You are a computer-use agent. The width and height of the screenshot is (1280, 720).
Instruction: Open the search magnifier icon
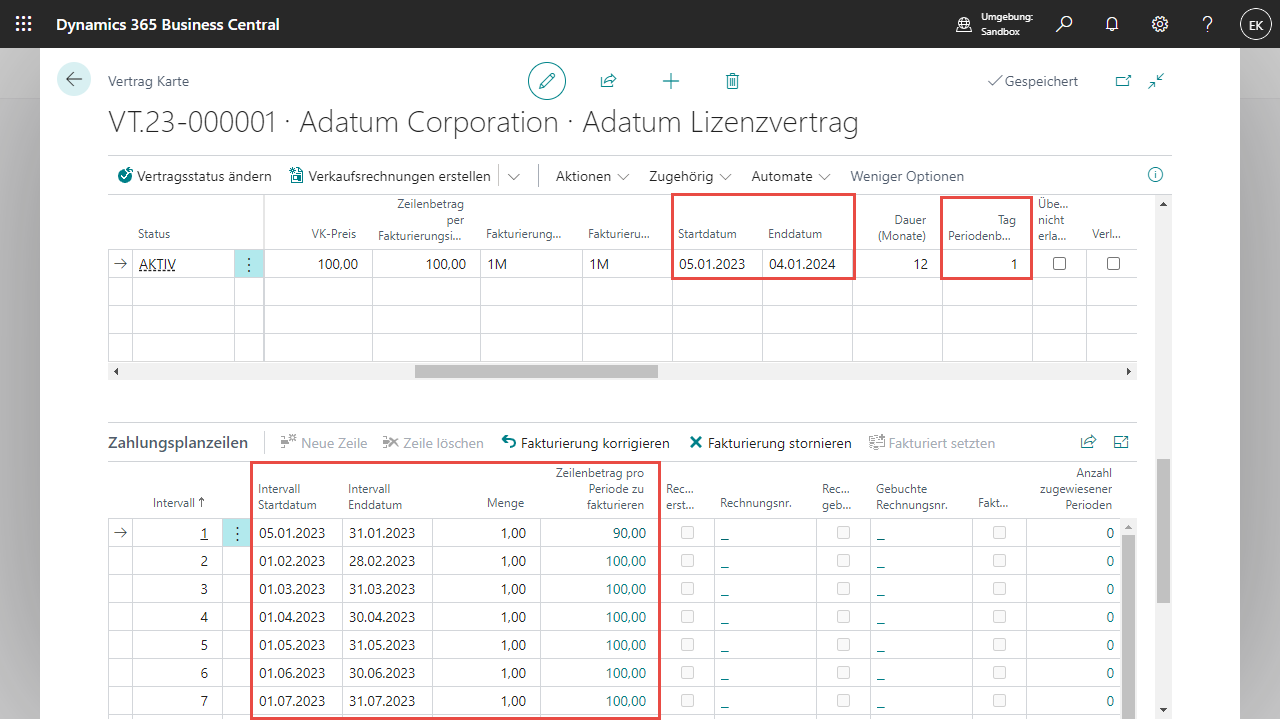click(1064, 24)
